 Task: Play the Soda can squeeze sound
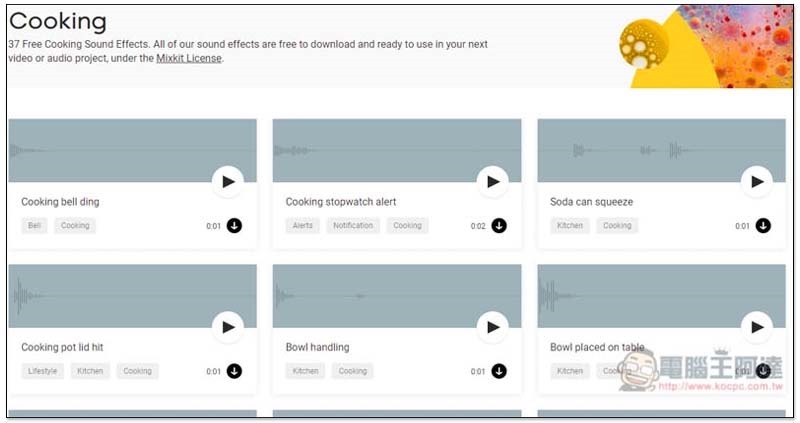coord(757,182)
